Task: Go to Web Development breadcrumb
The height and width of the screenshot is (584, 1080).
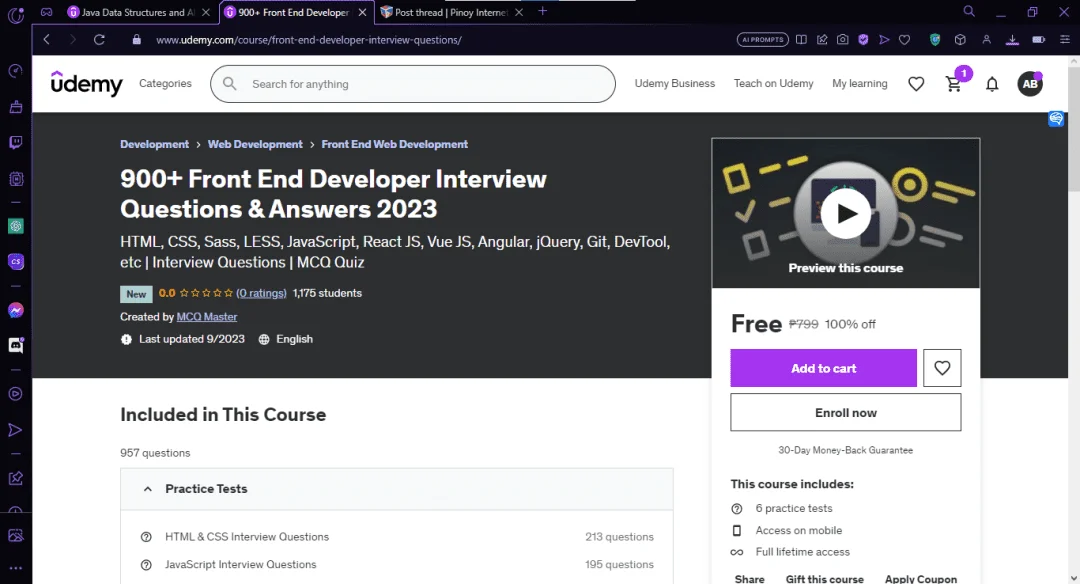Action: [255, 144]
